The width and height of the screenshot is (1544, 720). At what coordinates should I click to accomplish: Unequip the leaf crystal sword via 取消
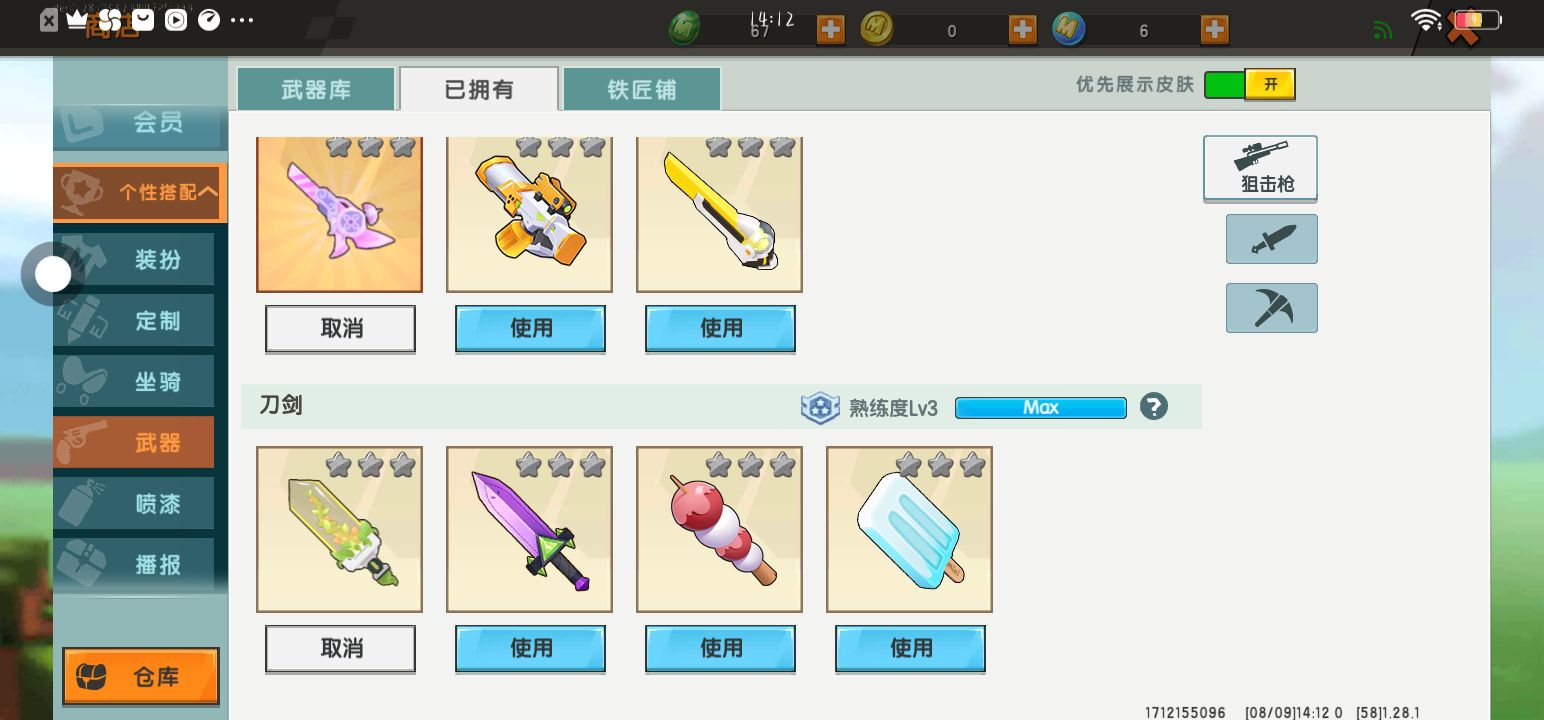[340, 649]
